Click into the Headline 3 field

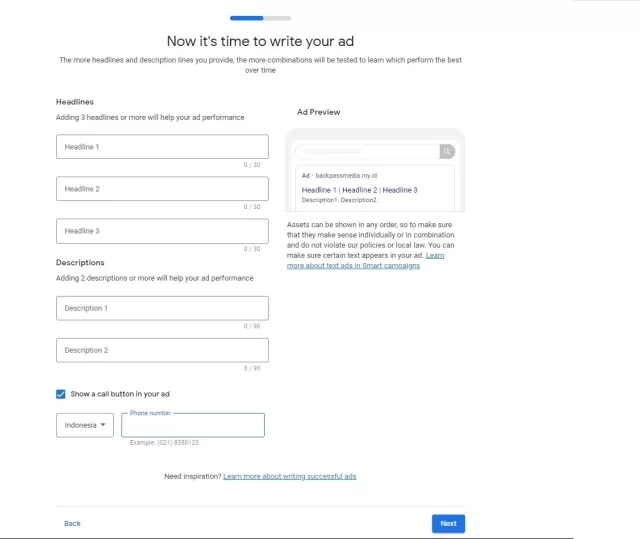[x=162, y=231]
